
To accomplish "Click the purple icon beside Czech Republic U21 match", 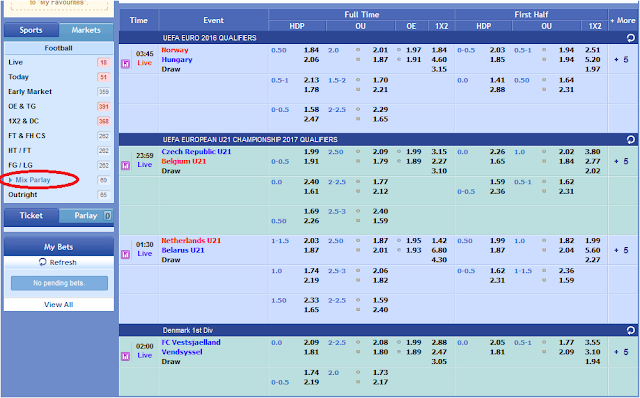I will pos(125,165).
